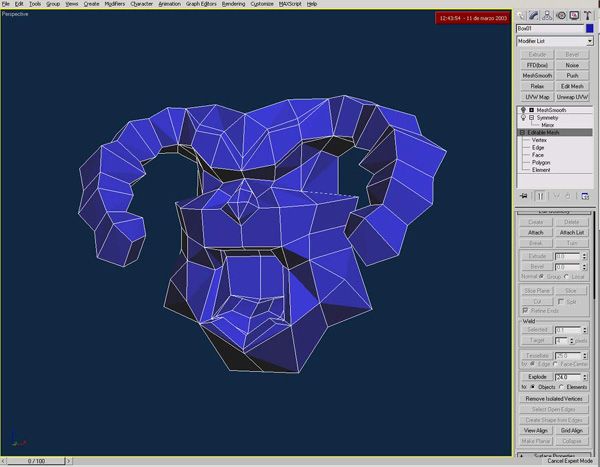Screen dimensions: 600x467
Task: Apply the Edit Mesh modifier button
Action: (x=572, y=87)
